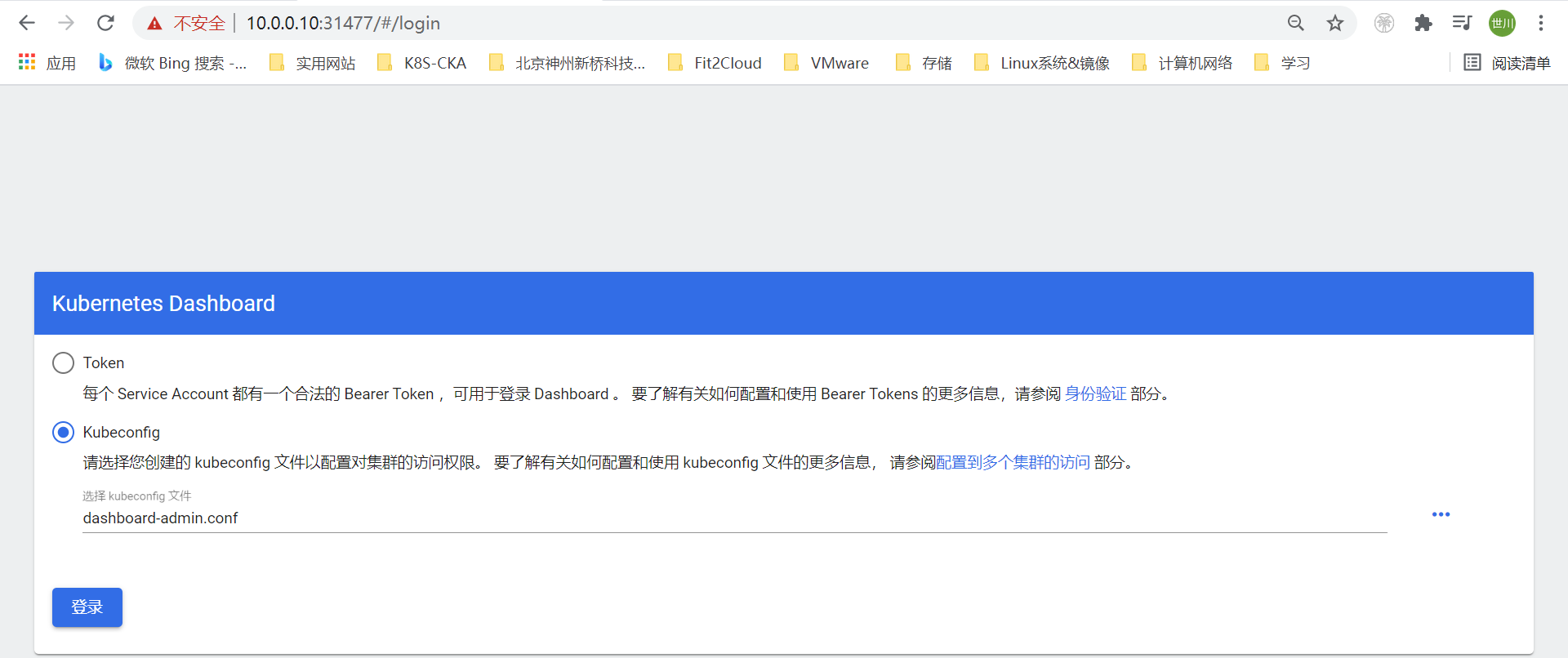Click the not-secure warning triangle icon
The height and width of the screenshot is (658, 1568).
tap(154, 24)
